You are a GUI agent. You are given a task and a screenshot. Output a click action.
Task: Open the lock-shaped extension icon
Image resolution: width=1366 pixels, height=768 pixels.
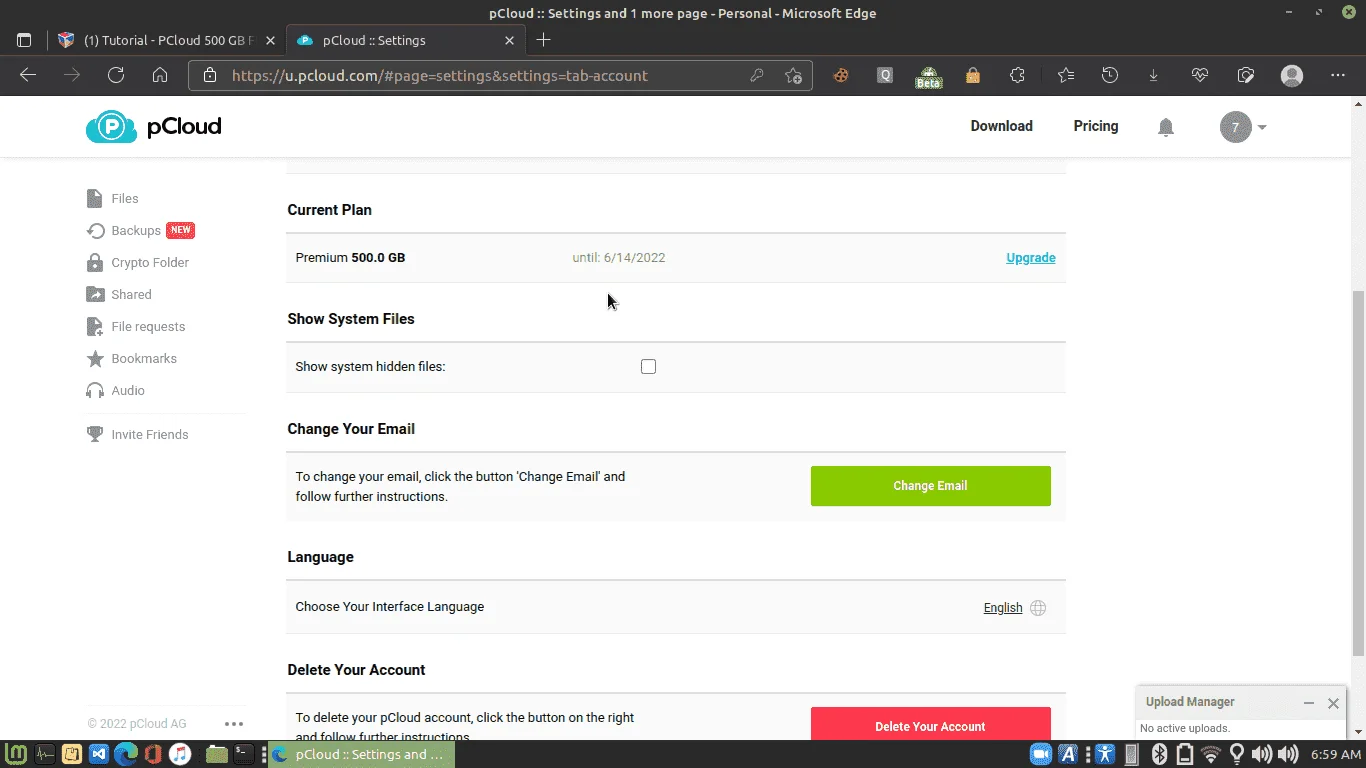coord(972,75)
